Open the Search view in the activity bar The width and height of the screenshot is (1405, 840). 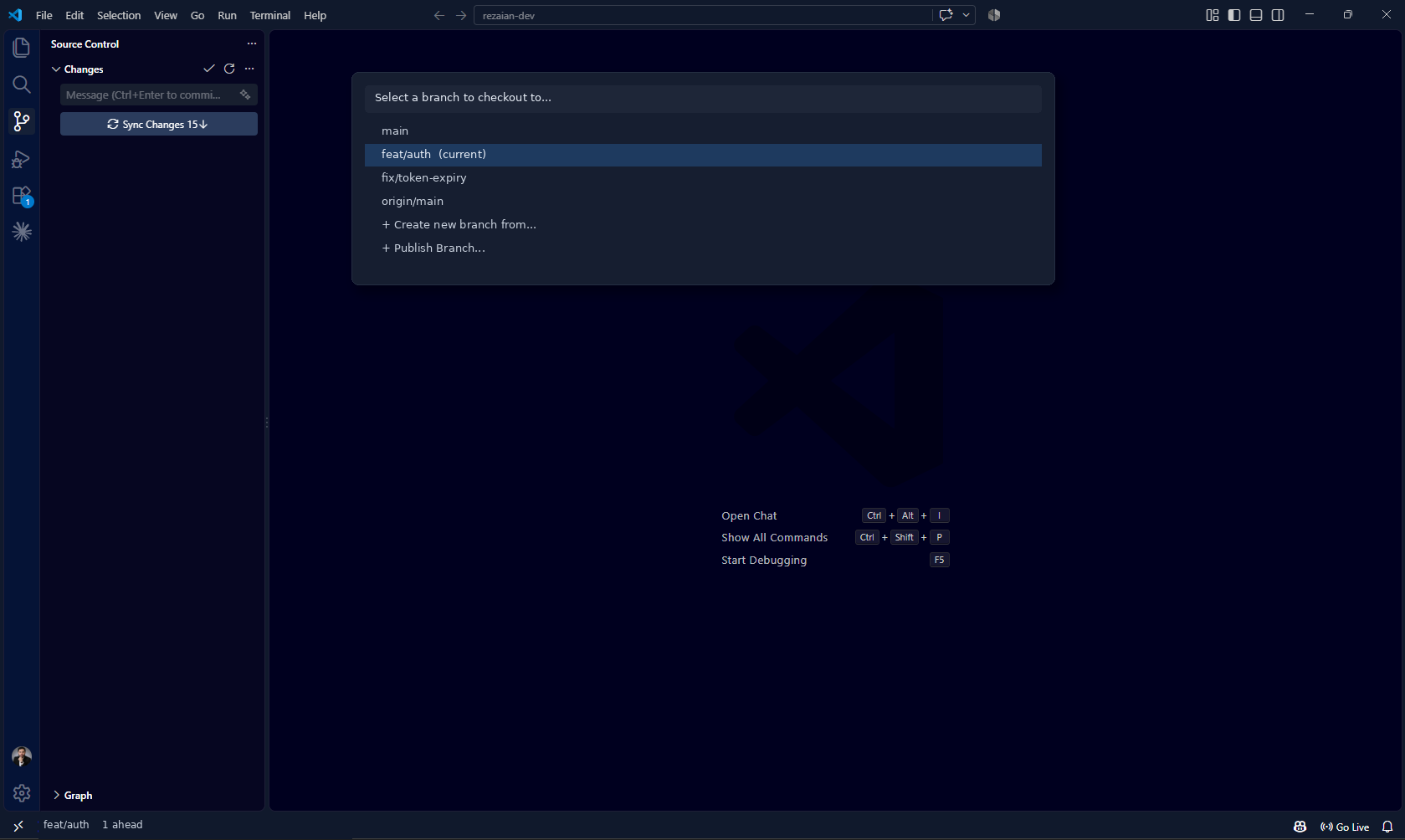coord(22,85)
